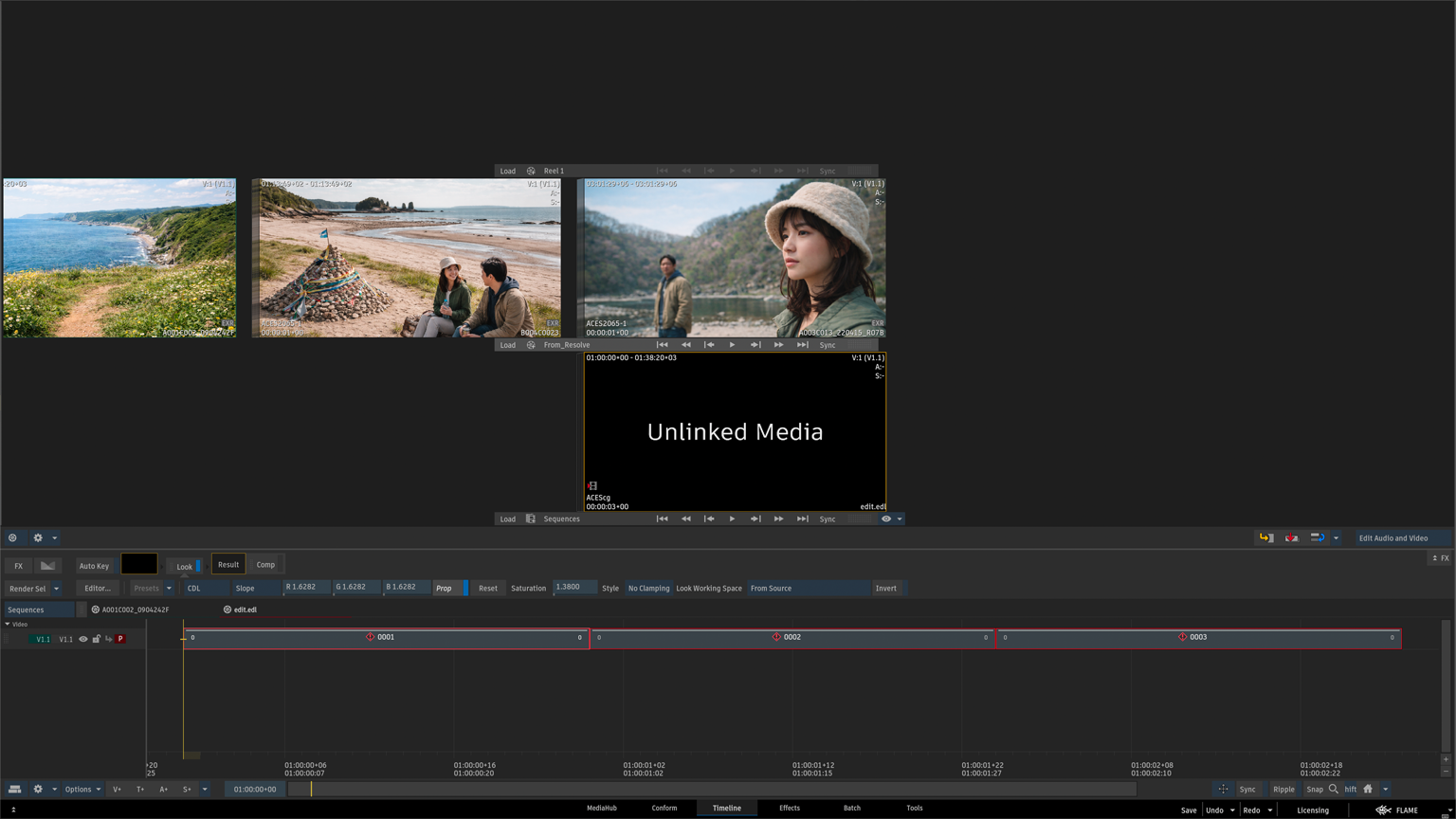The image size is (1456, 819).
Task: Collapse the Video track group
Action: pos(8,624)
